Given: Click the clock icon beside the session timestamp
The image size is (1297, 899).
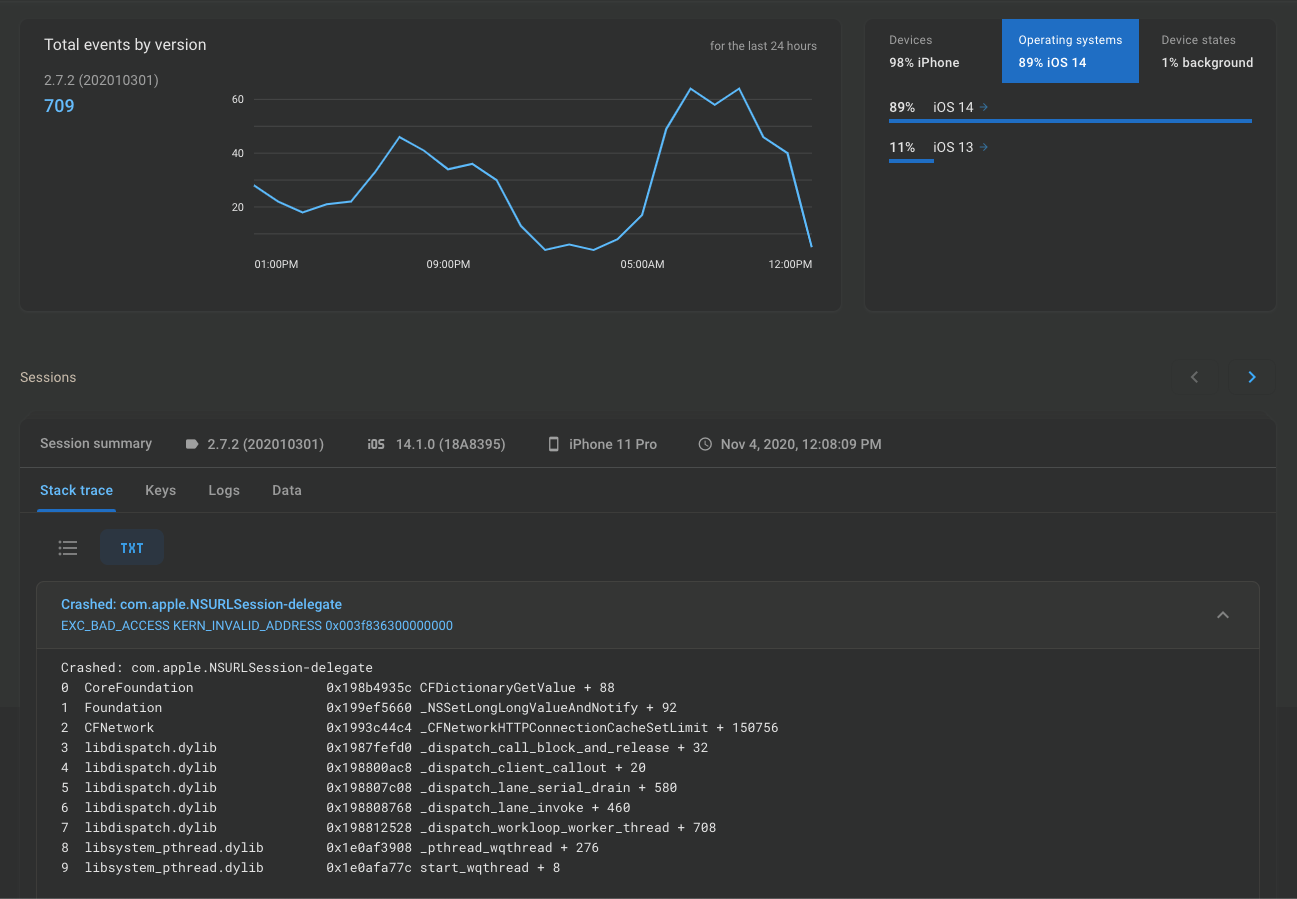Looking at the screenshot, I should click(705, 444).
